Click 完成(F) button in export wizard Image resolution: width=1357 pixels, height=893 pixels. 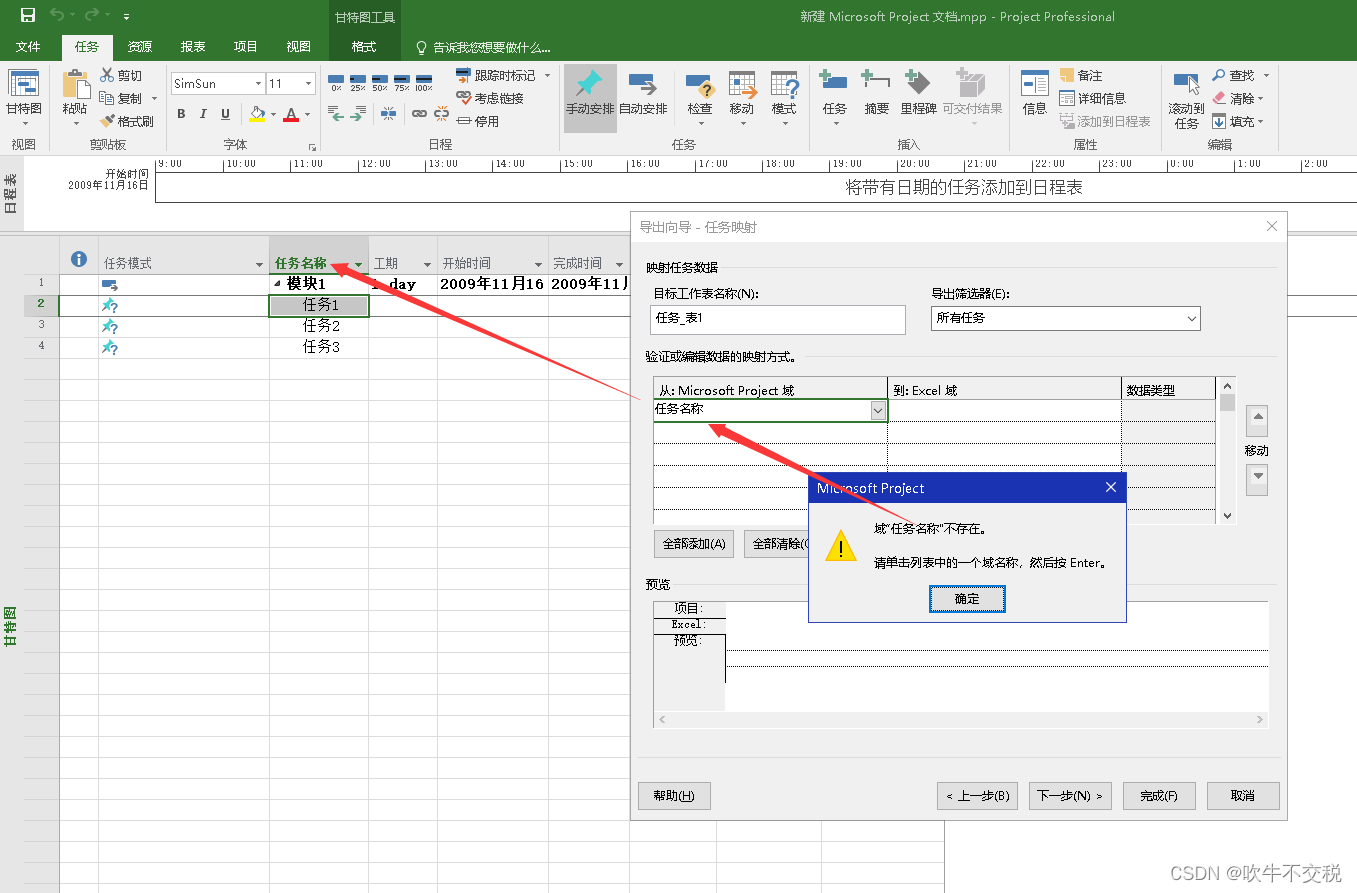coord(1159,796)
